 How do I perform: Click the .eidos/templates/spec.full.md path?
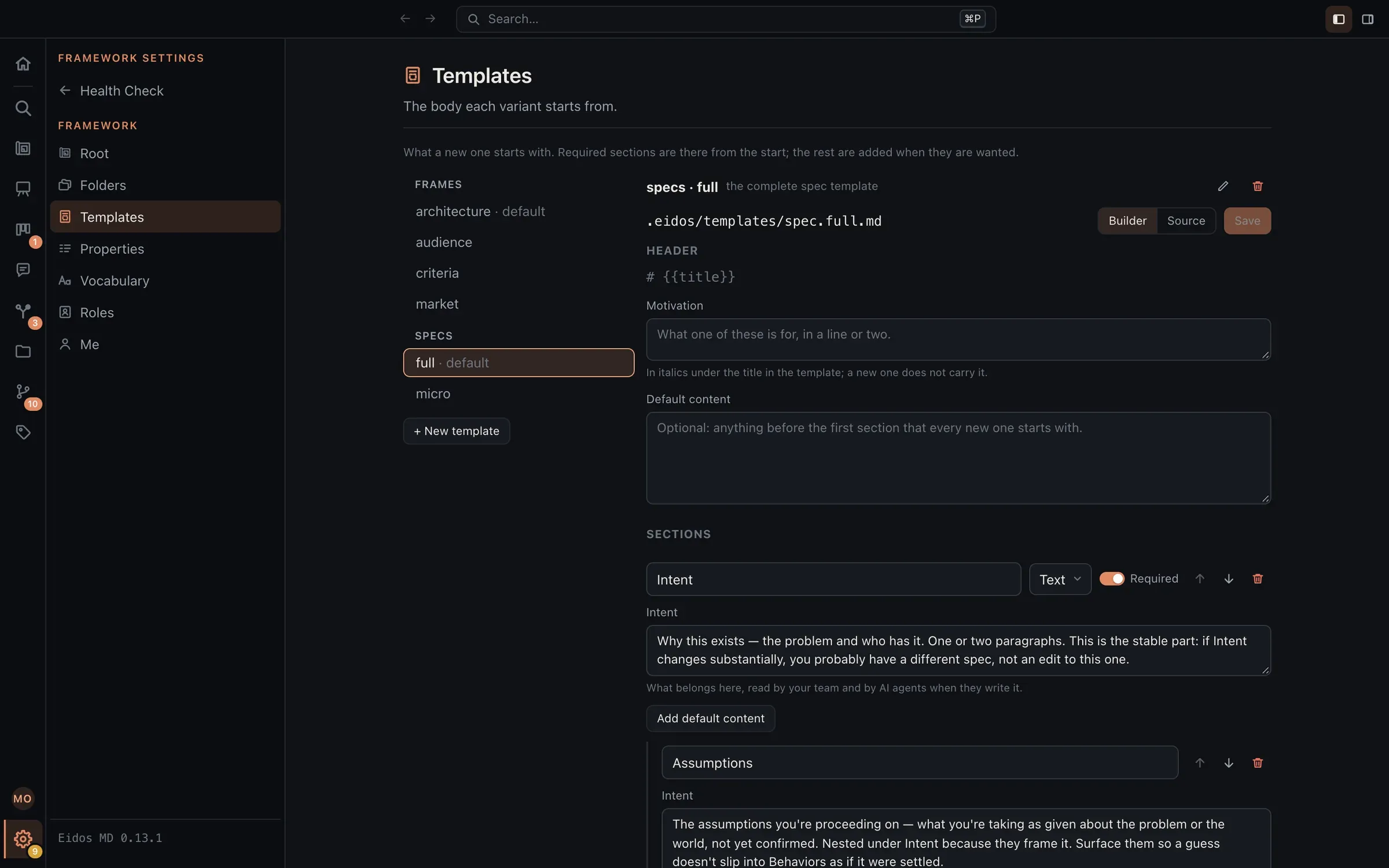coord(764,221)
